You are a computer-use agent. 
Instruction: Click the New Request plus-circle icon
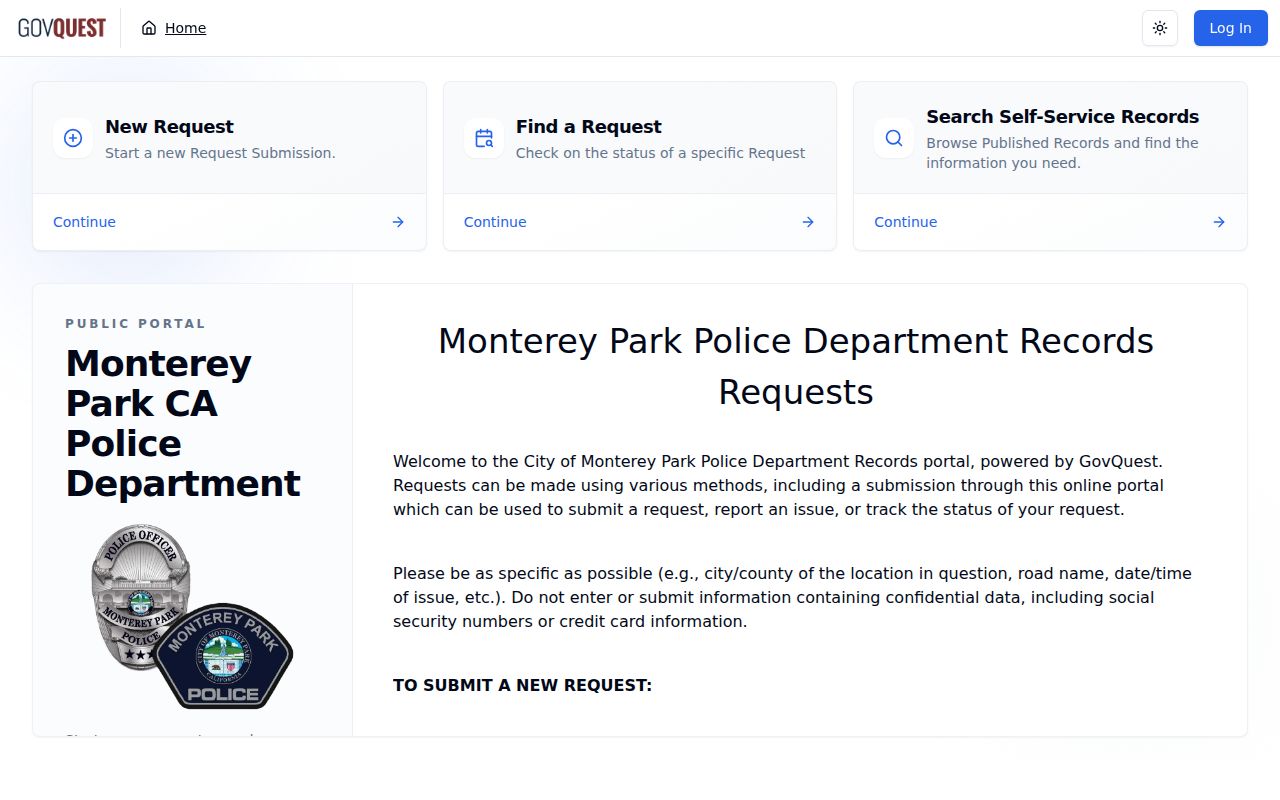pyautogui.click(x=73, y=138)
